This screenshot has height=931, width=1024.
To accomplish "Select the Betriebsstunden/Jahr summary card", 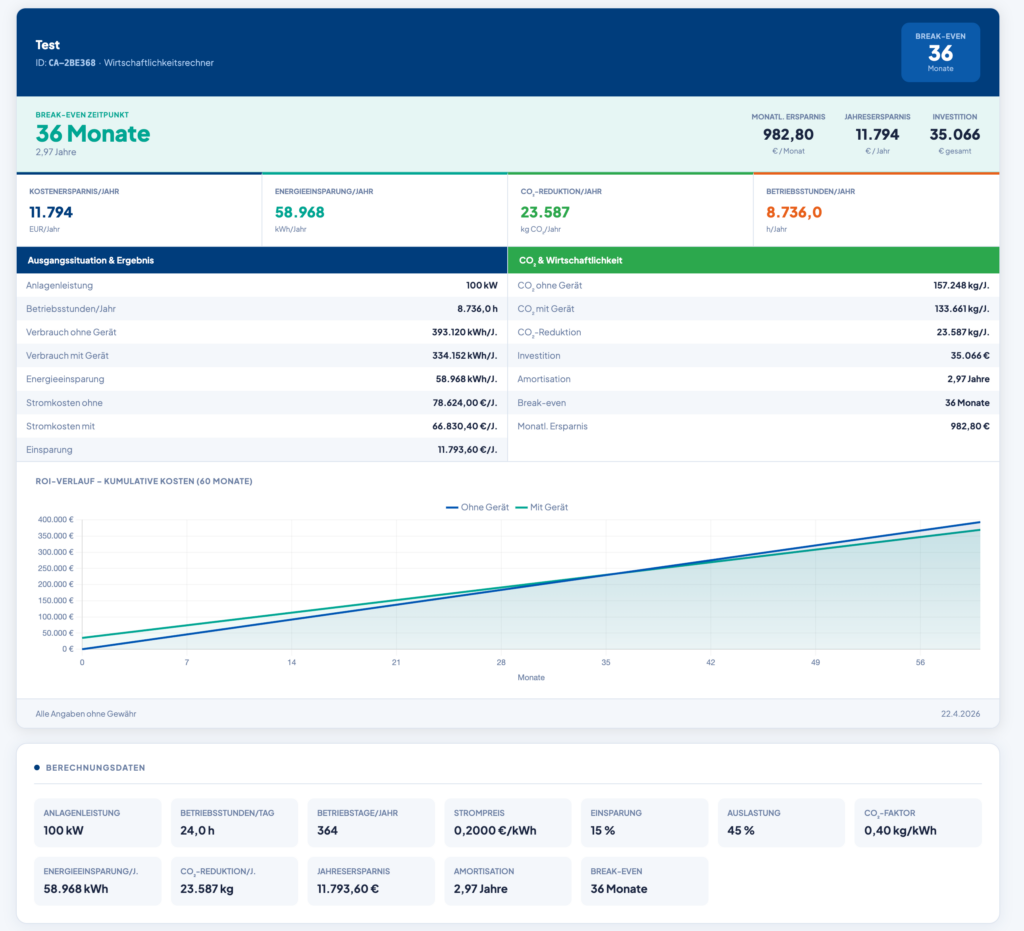I will (876, 210).
